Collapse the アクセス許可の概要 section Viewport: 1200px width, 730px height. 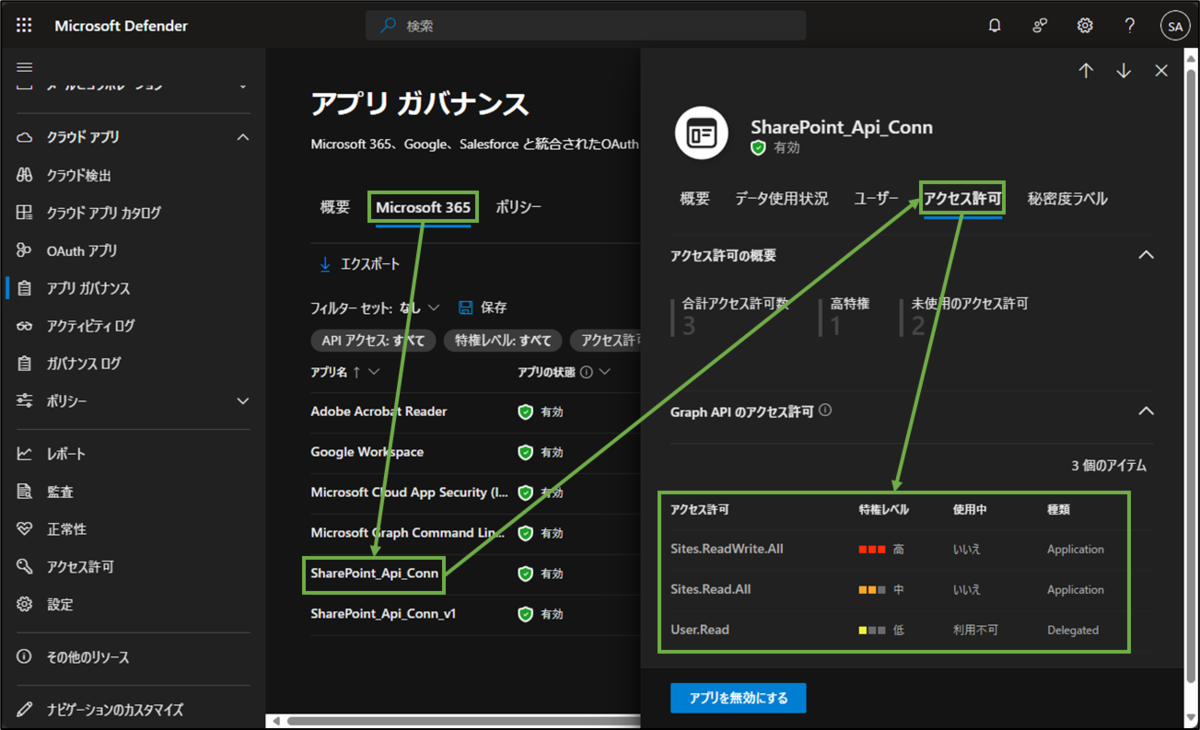point(1147,255)
